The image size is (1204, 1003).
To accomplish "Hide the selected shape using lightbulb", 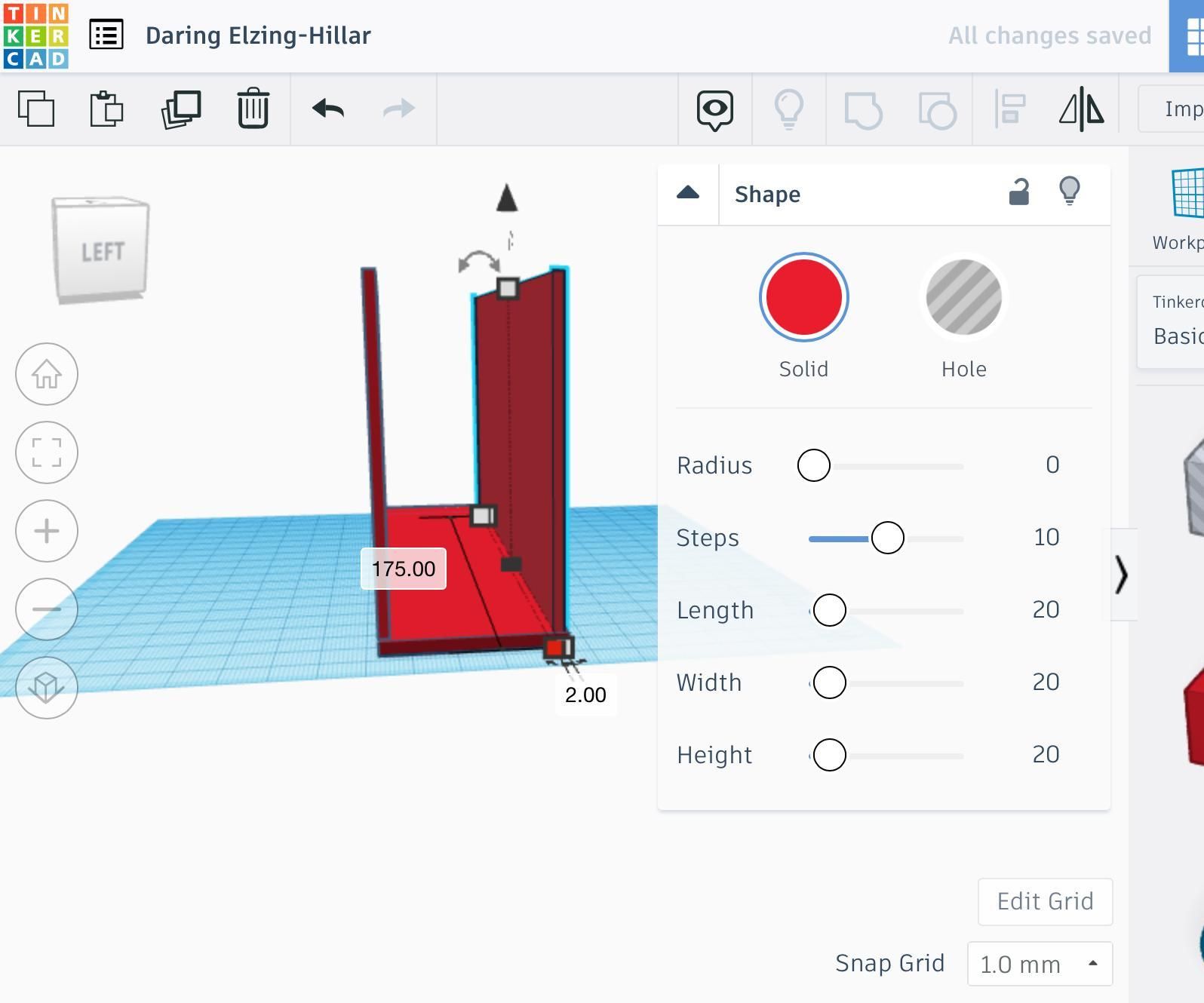I will tap(1070, 192).
